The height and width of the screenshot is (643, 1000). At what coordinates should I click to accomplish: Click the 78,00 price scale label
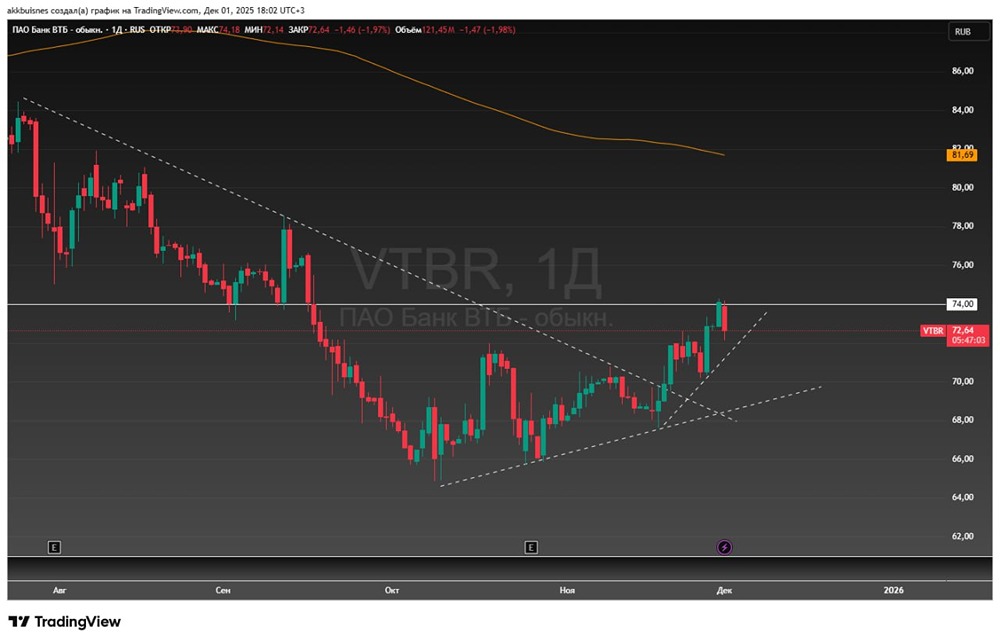point(962,226)
